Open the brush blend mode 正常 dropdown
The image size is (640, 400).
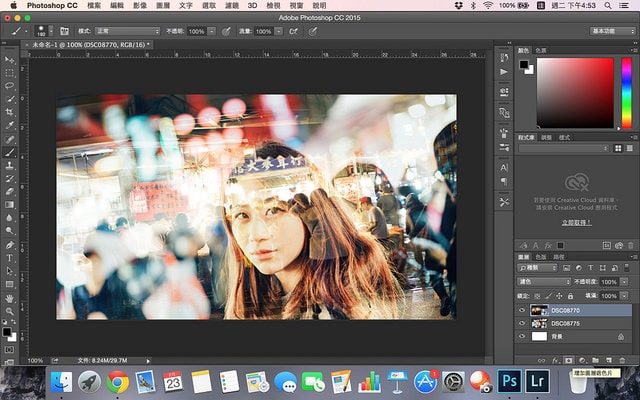pos(123,31)
